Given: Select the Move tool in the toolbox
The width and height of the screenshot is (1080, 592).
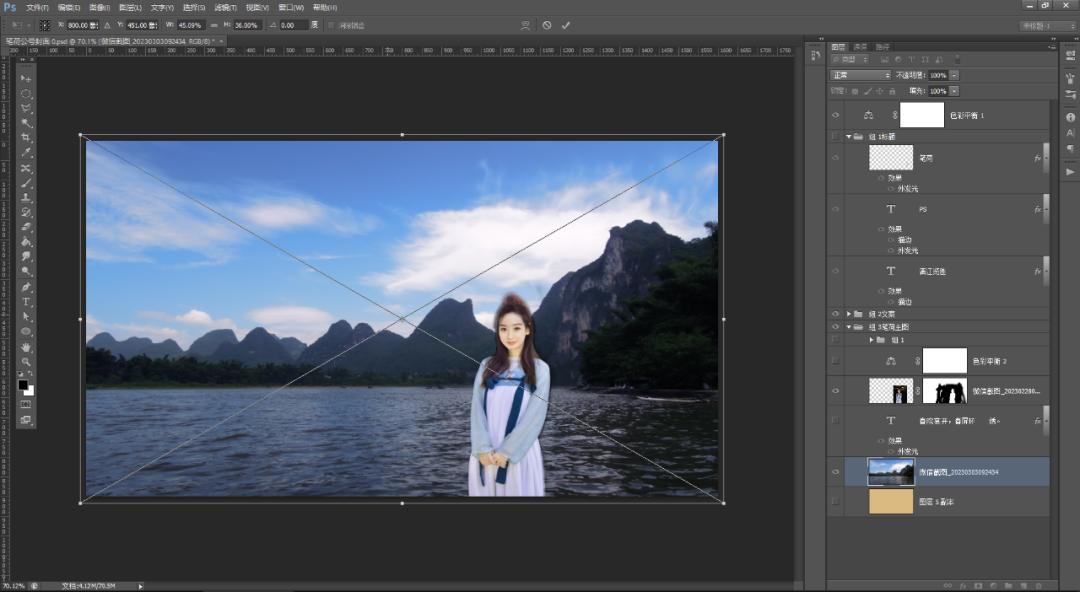Looking at the screenshot, I should (26, 78).
